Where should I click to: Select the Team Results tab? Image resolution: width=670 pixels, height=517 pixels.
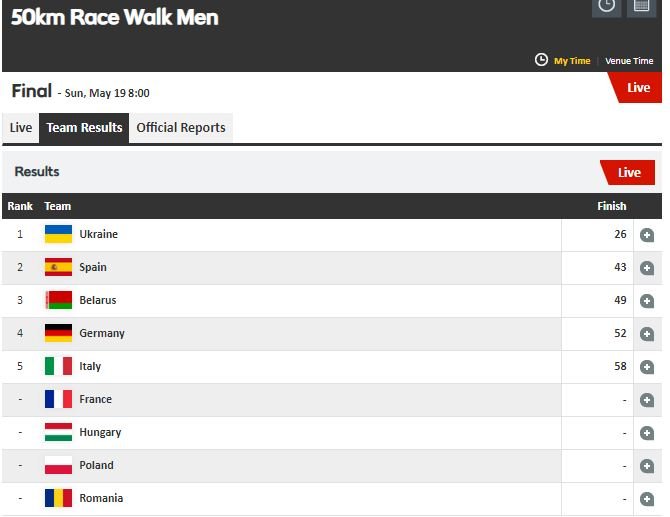[x=84, y=128]
